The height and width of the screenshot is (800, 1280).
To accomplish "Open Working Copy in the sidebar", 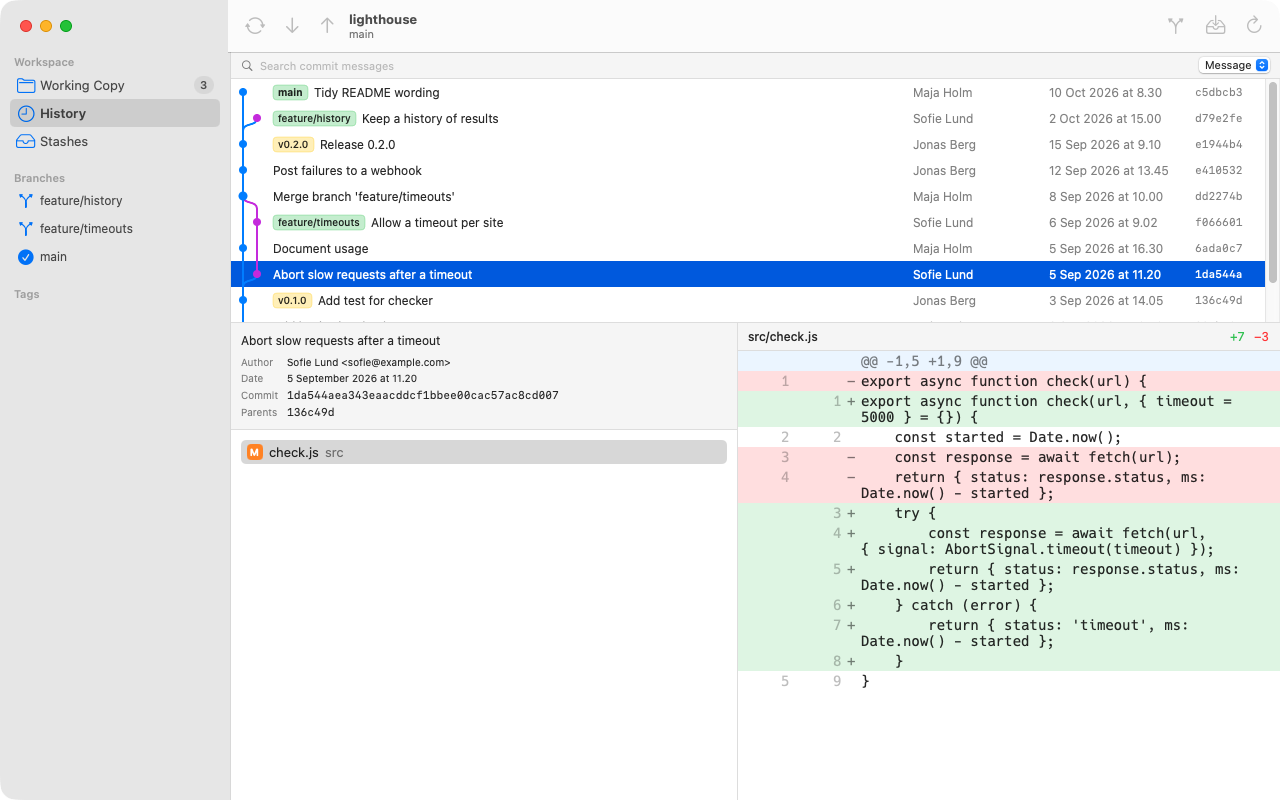I will [x=115, y=85].
